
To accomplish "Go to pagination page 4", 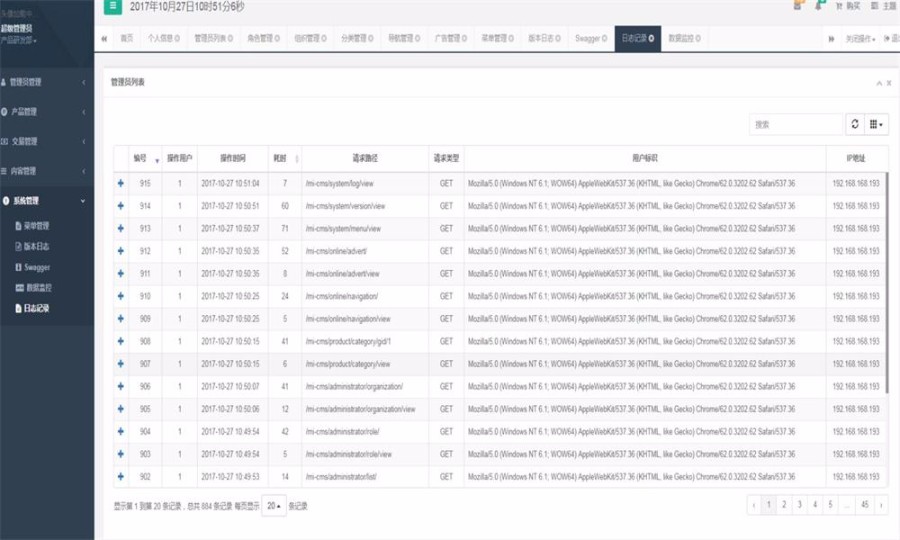I will [815, 505].
